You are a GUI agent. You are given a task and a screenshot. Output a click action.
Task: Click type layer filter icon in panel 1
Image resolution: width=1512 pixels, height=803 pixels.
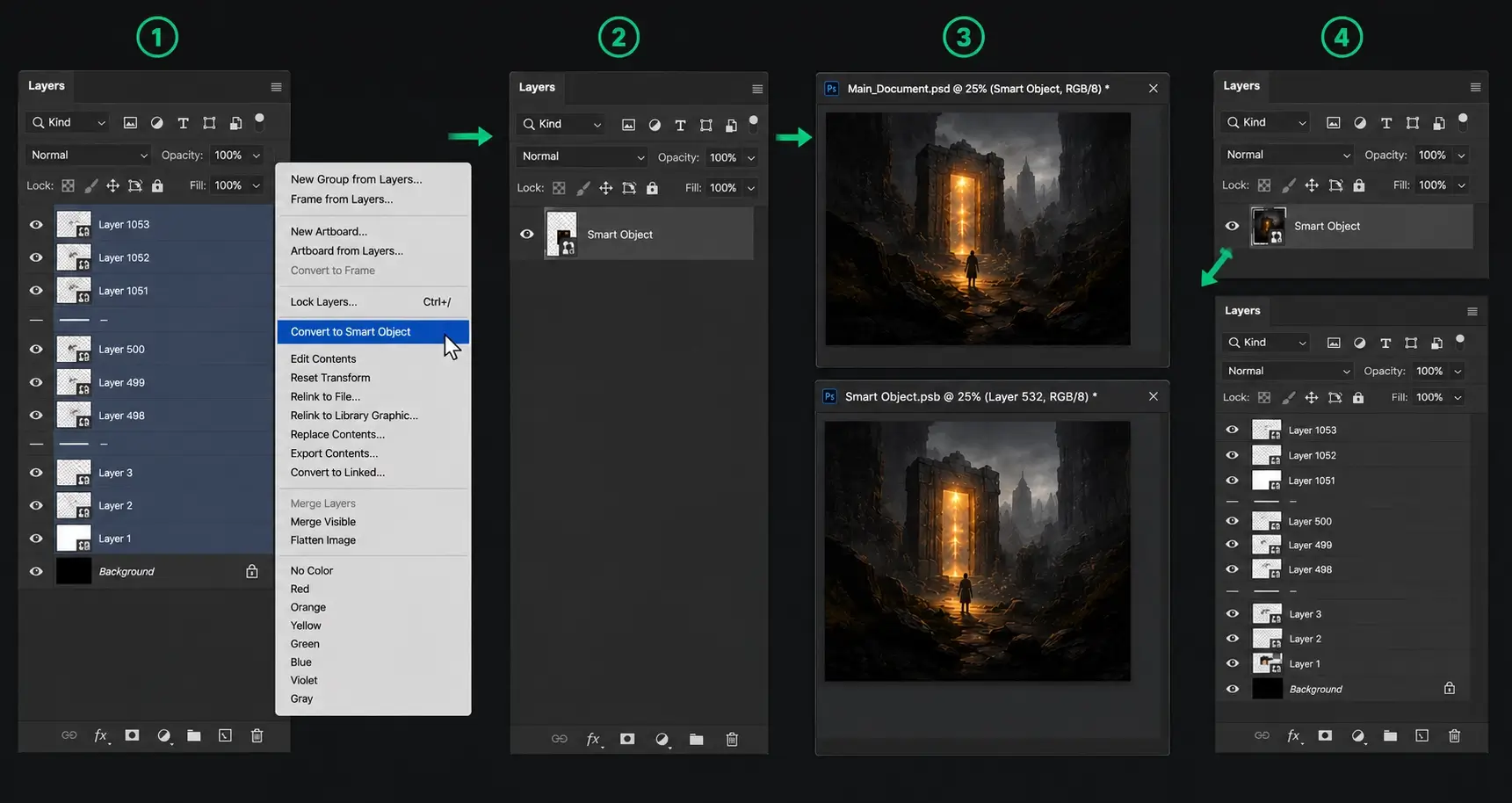[183, 123]
